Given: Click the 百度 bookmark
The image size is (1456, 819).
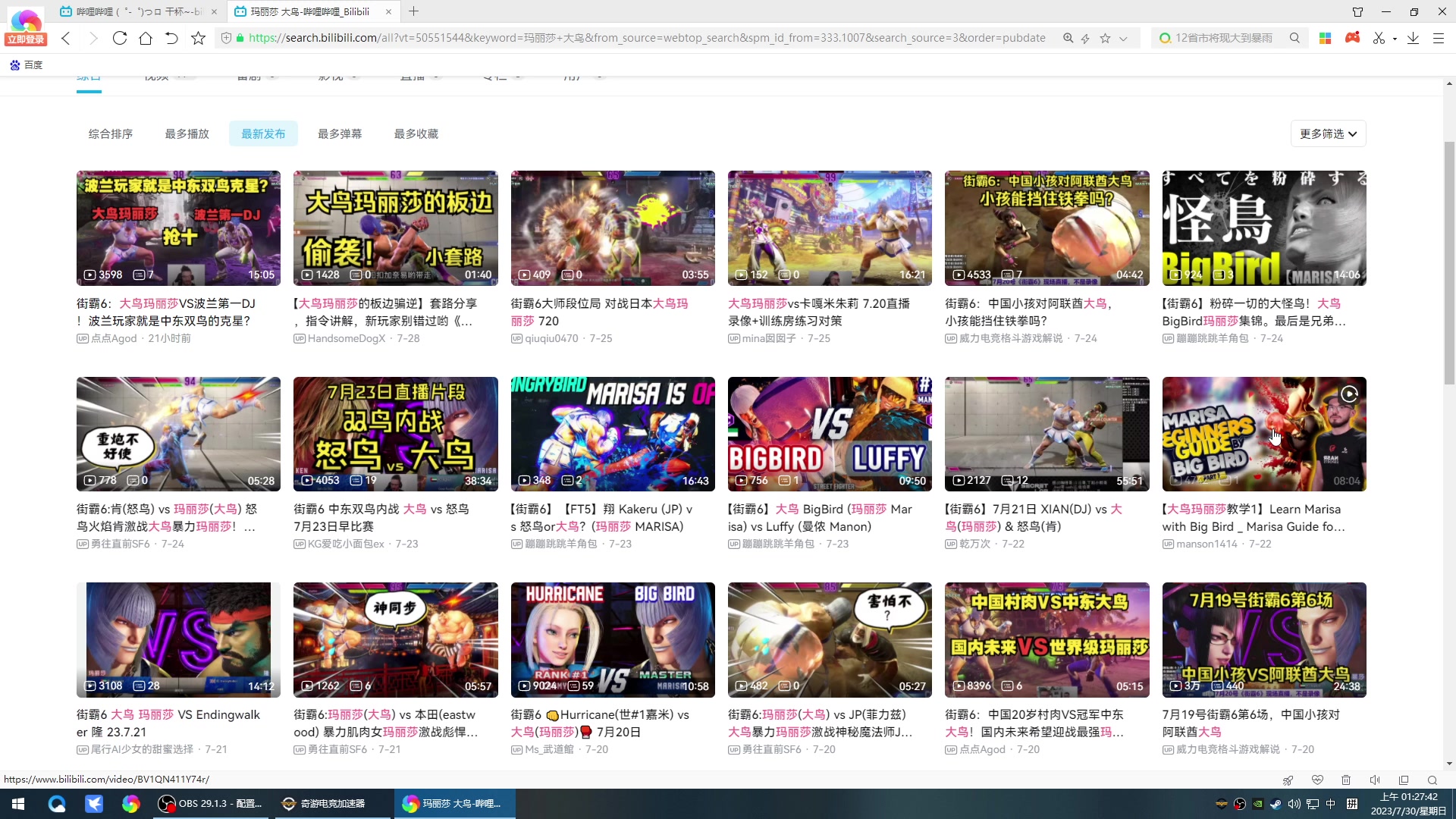Looking at the screenshot, I should click(x=26, y=65).
